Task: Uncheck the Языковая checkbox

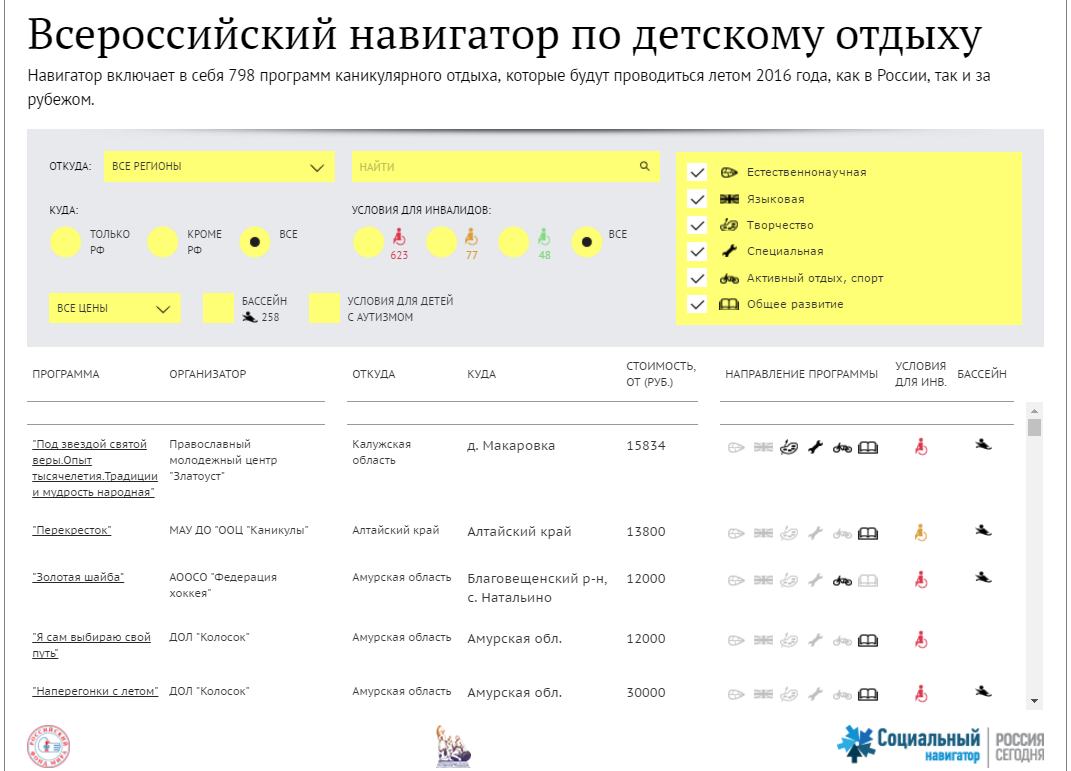Action: (x=697, y=199)
